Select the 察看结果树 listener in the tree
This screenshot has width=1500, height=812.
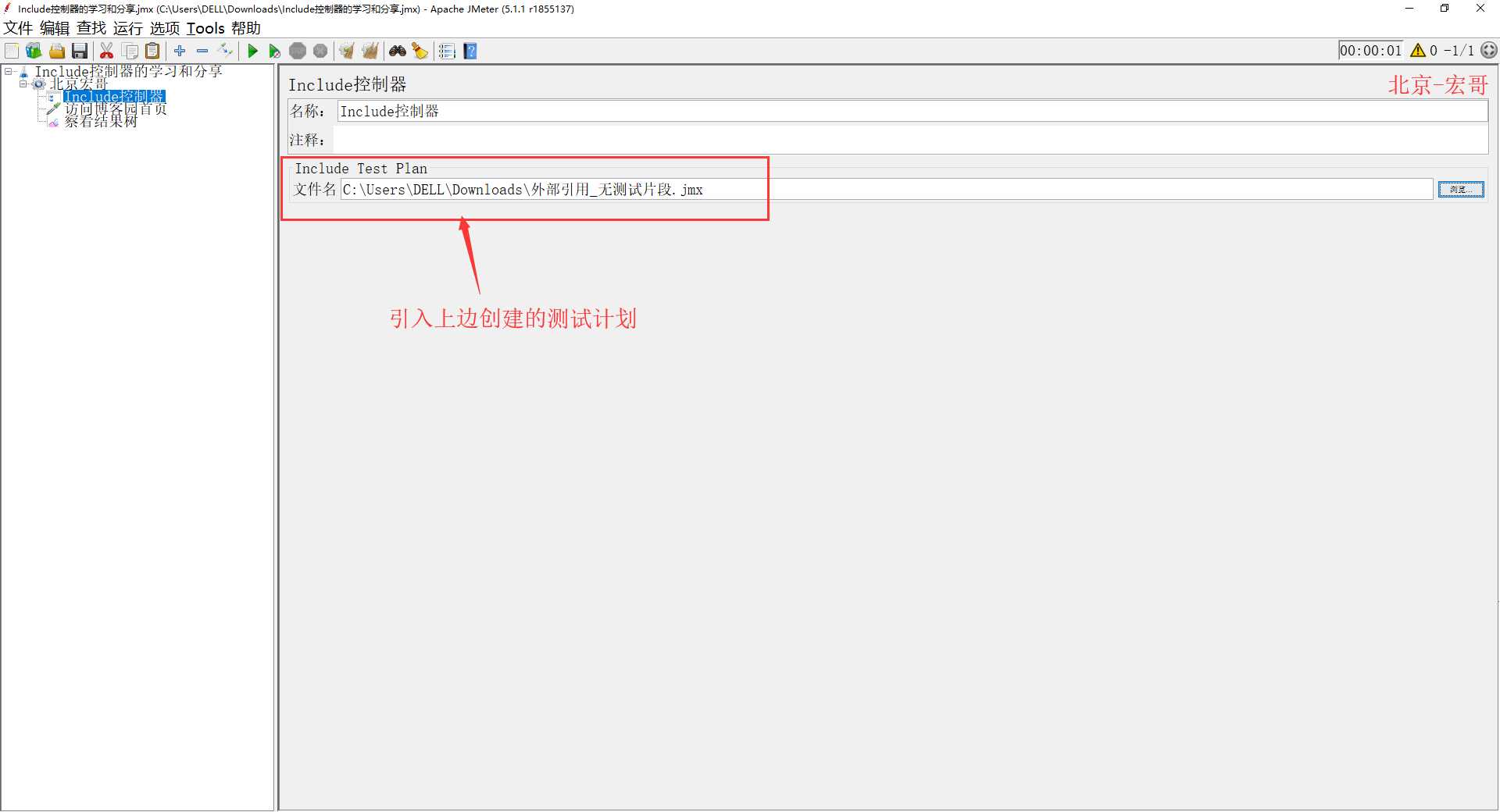pos(101,122)
